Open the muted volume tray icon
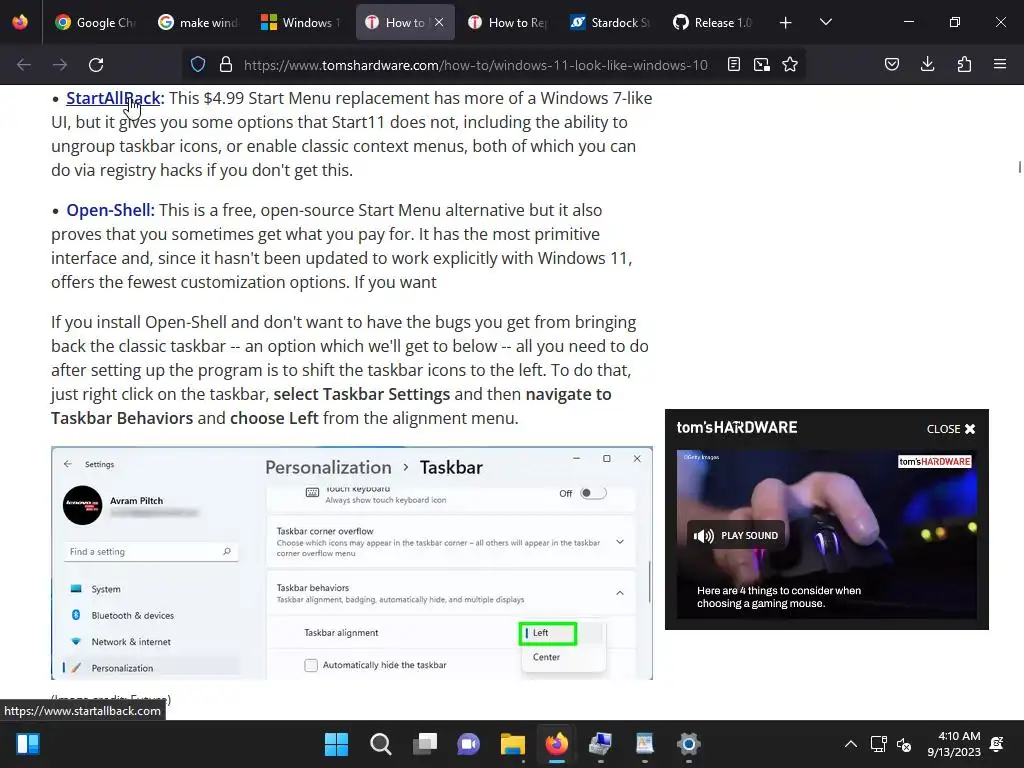The width and height of the screenshot is (1024, 768). click(x=904, y=744)
